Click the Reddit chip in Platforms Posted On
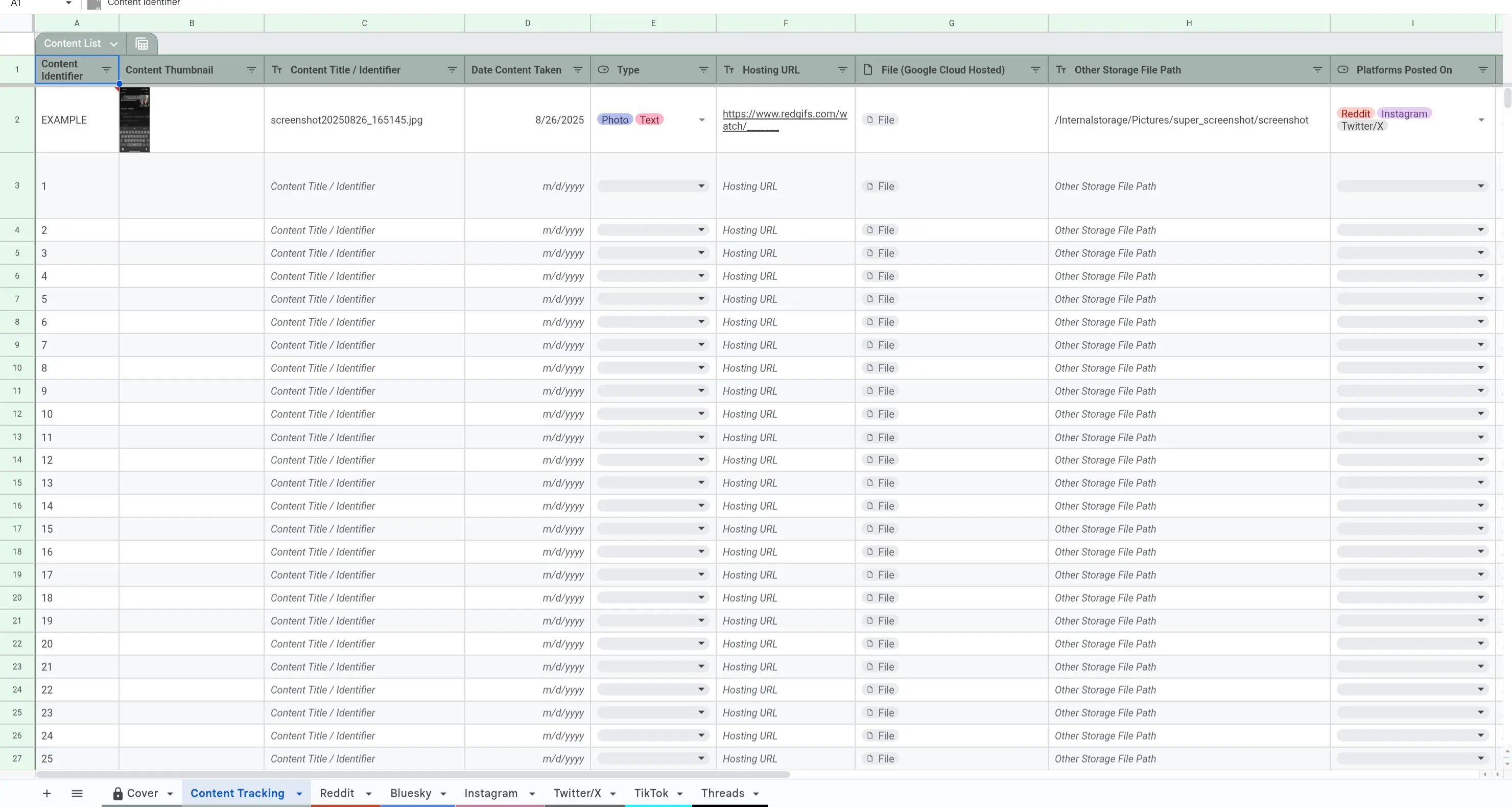The width and height of the screenshot is (1512, 807). [1355, 114]
